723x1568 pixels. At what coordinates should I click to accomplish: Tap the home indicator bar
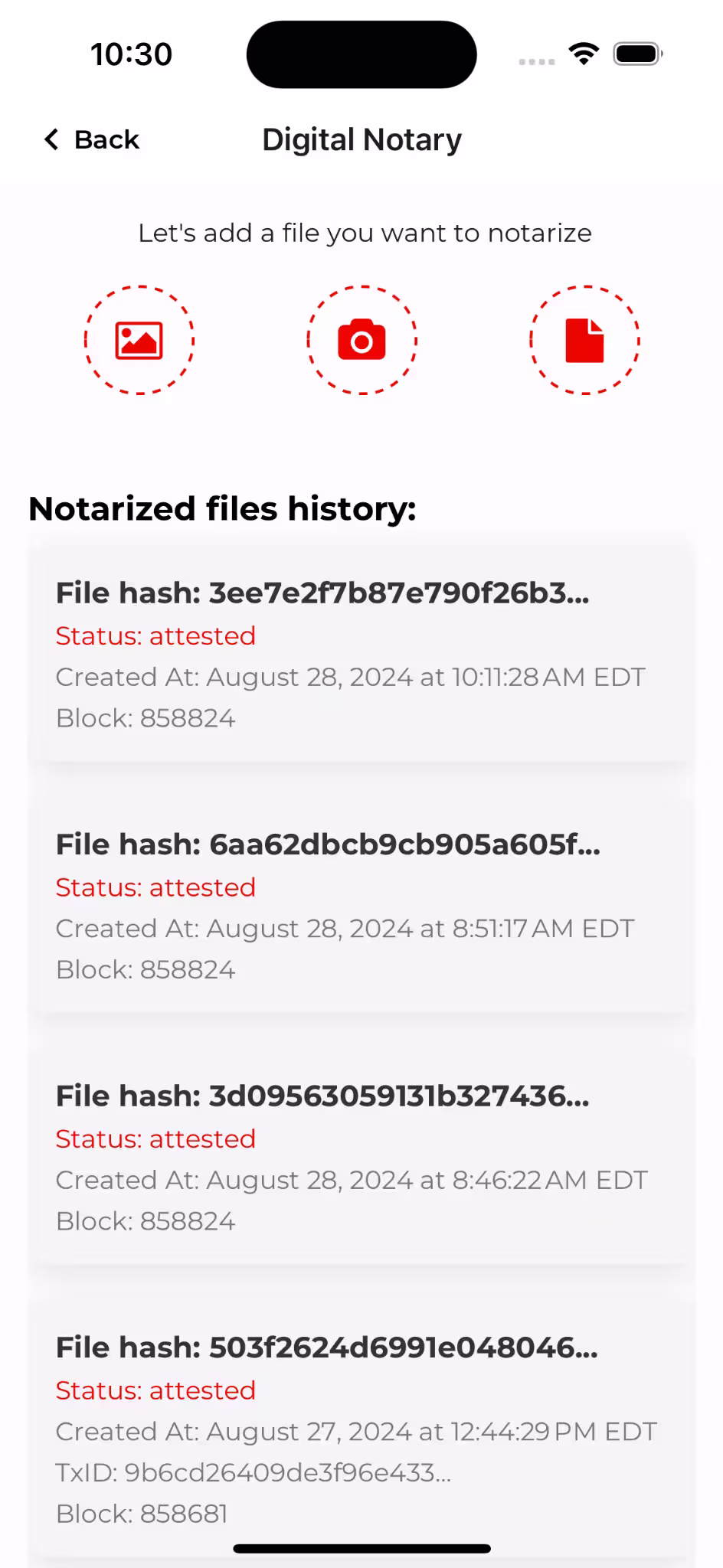[361, 1549]
